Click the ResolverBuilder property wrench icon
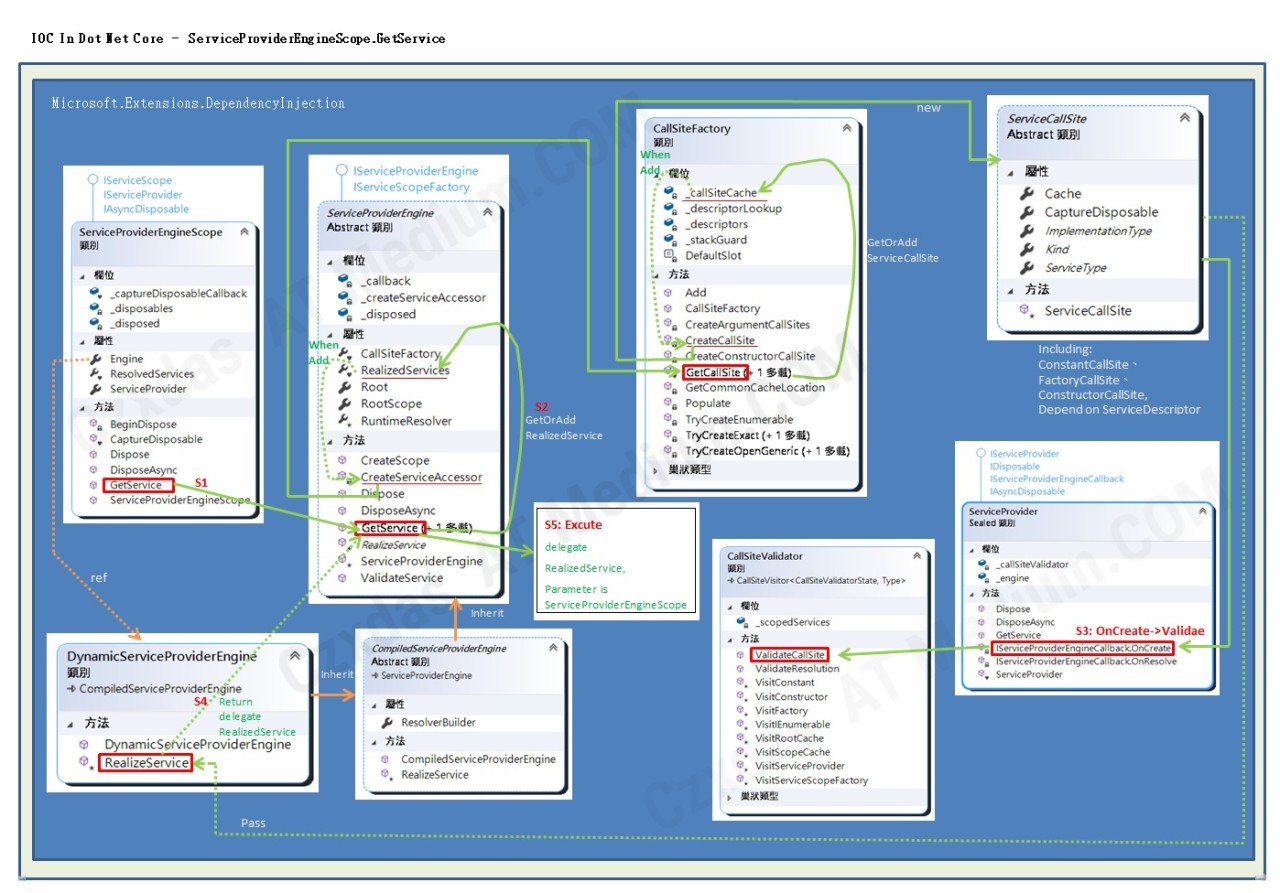 (387, 722)
